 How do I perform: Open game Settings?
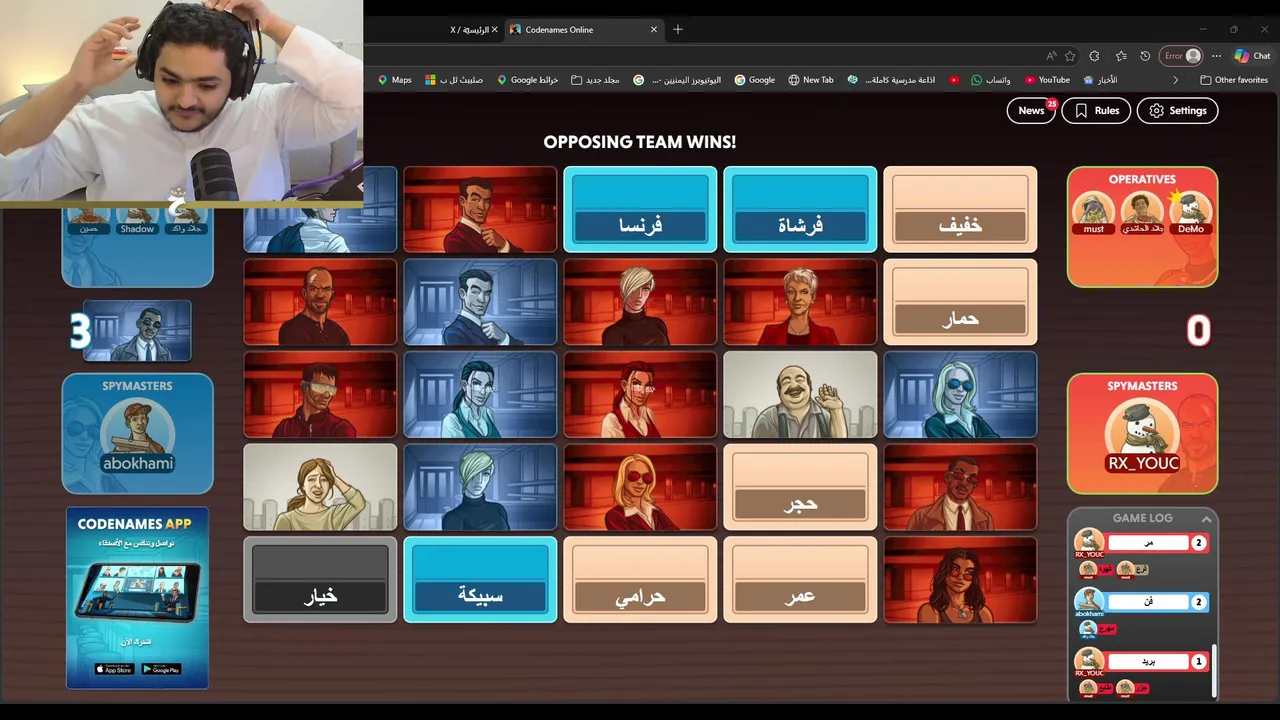[x=1177, y=110]
